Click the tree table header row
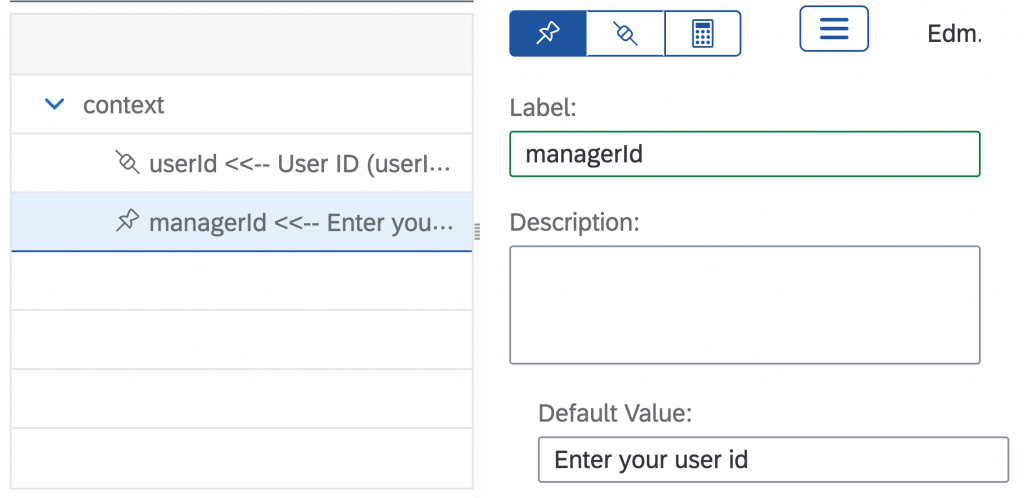The width and height of the screenshot is (1024, 498). tap(242, 44)
